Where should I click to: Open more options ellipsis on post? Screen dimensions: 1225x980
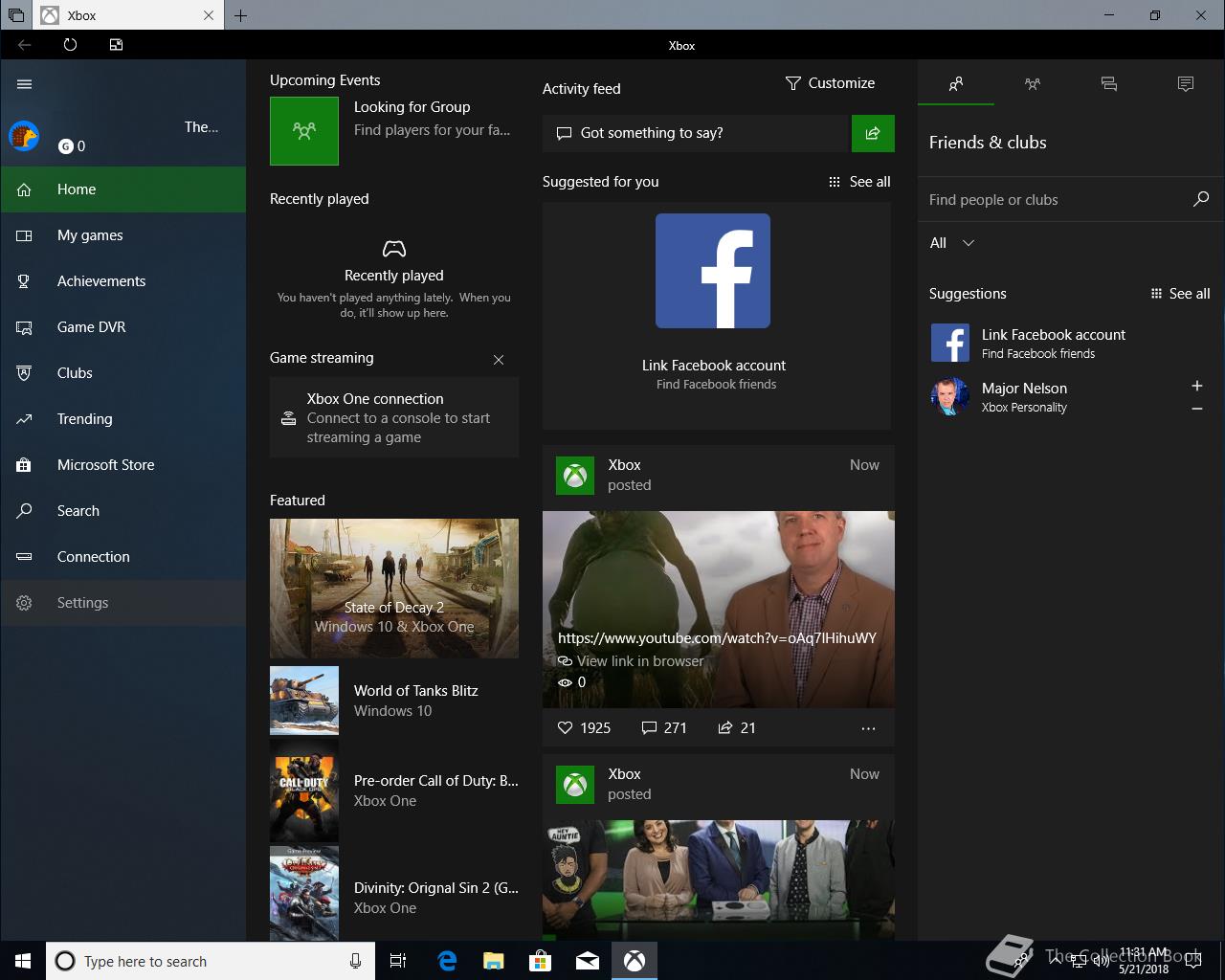(868, 728)
